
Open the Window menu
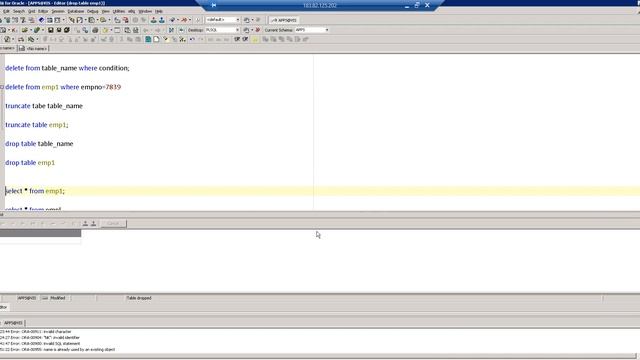pyautogui.click(x=145, y=11)
